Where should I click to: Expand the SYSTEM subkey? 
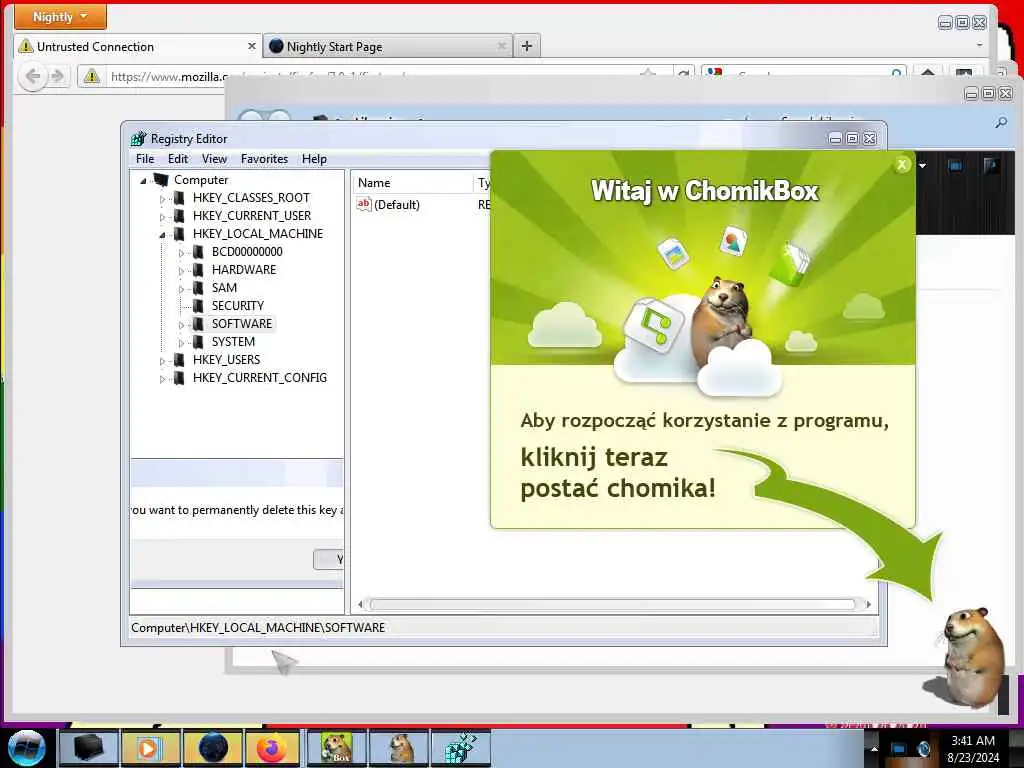click(182, 343)
